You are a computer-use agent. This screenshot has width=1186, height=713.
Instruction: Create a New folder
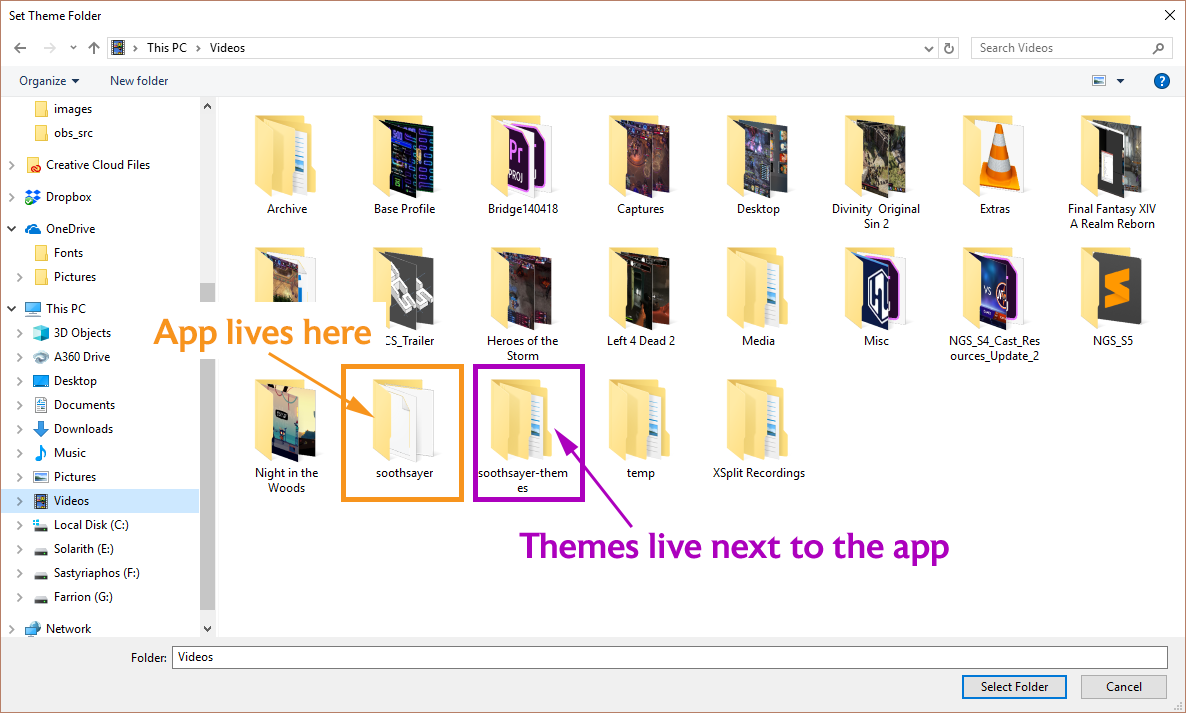(x=139, y=81)
